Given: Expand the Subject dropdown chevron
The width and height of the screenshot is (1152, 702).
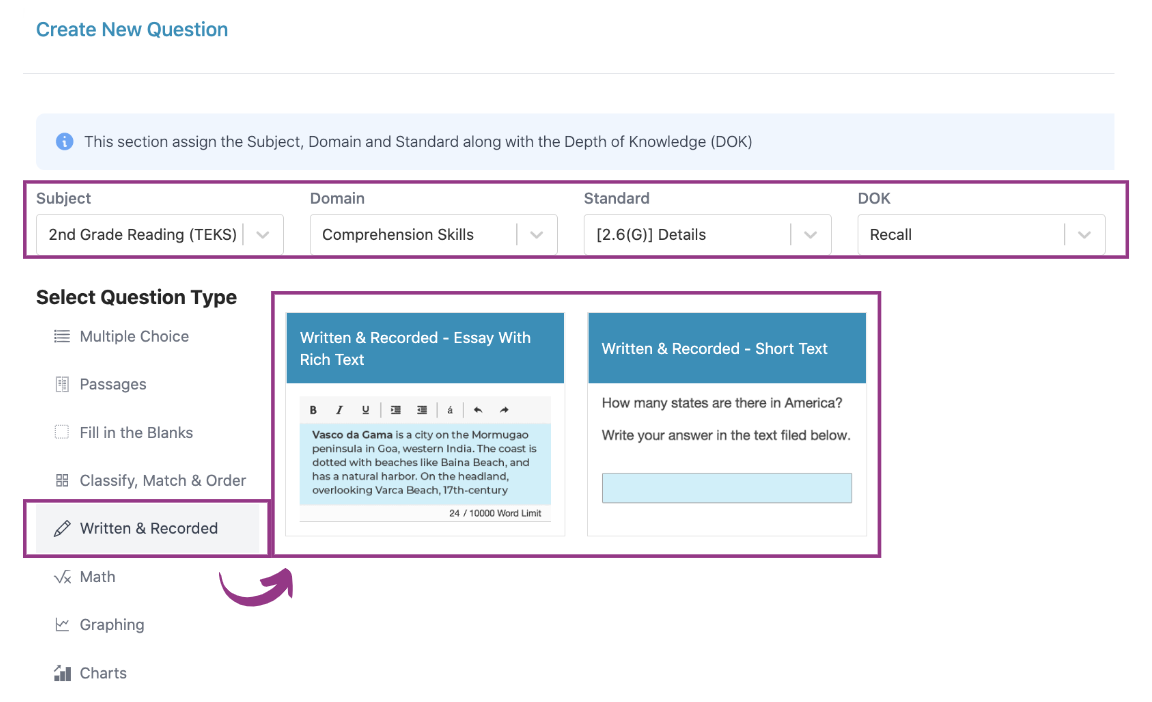Looking at the screenshot, I should (x=262, y=235).
